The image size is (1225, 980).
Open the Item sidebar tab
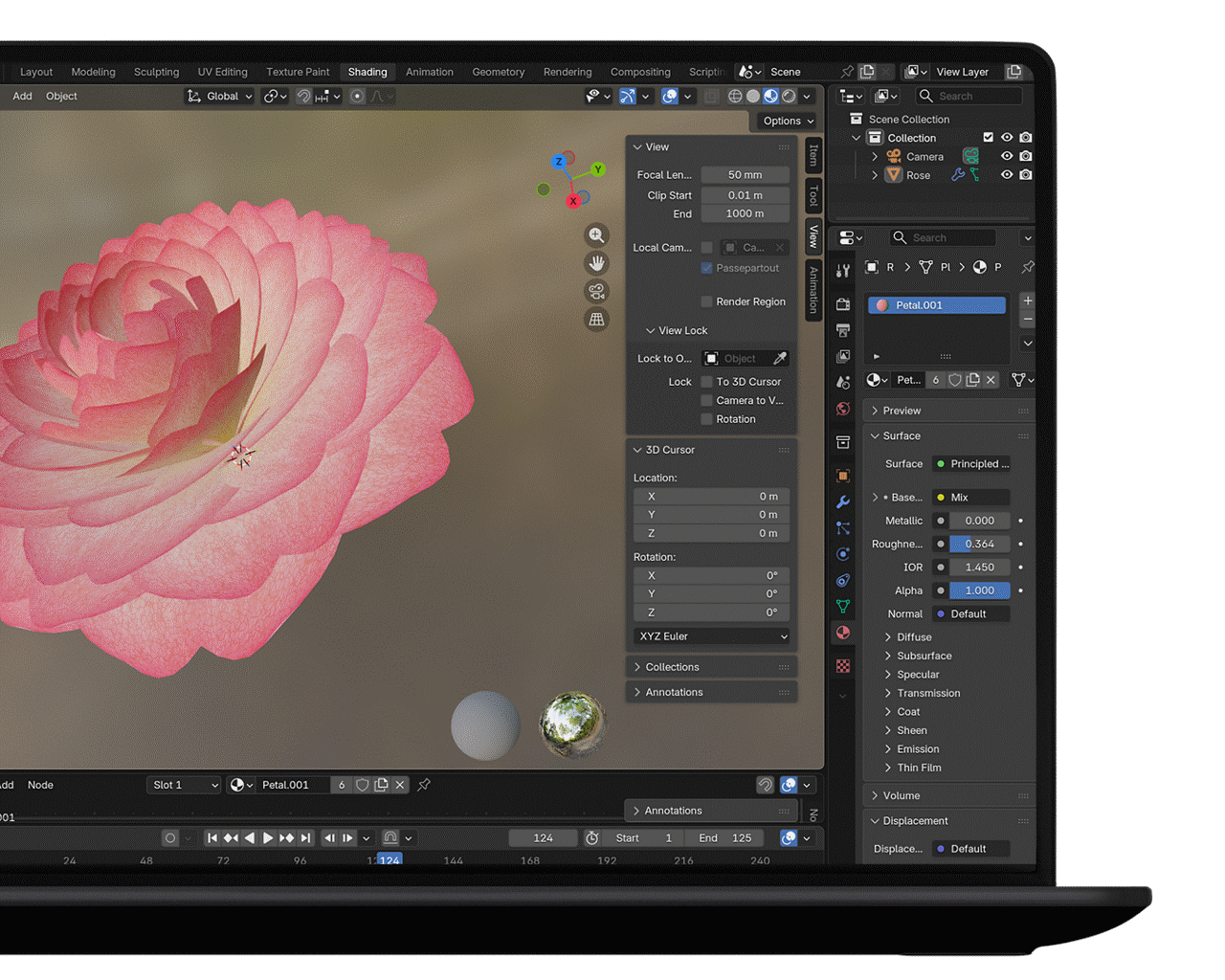[x=813, y=154]
